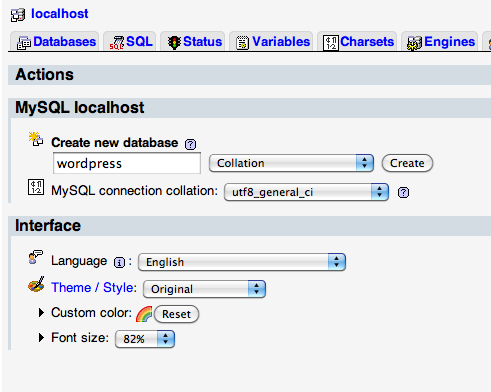Click the MySQL connection collation icon

click(x=36, y=187)
